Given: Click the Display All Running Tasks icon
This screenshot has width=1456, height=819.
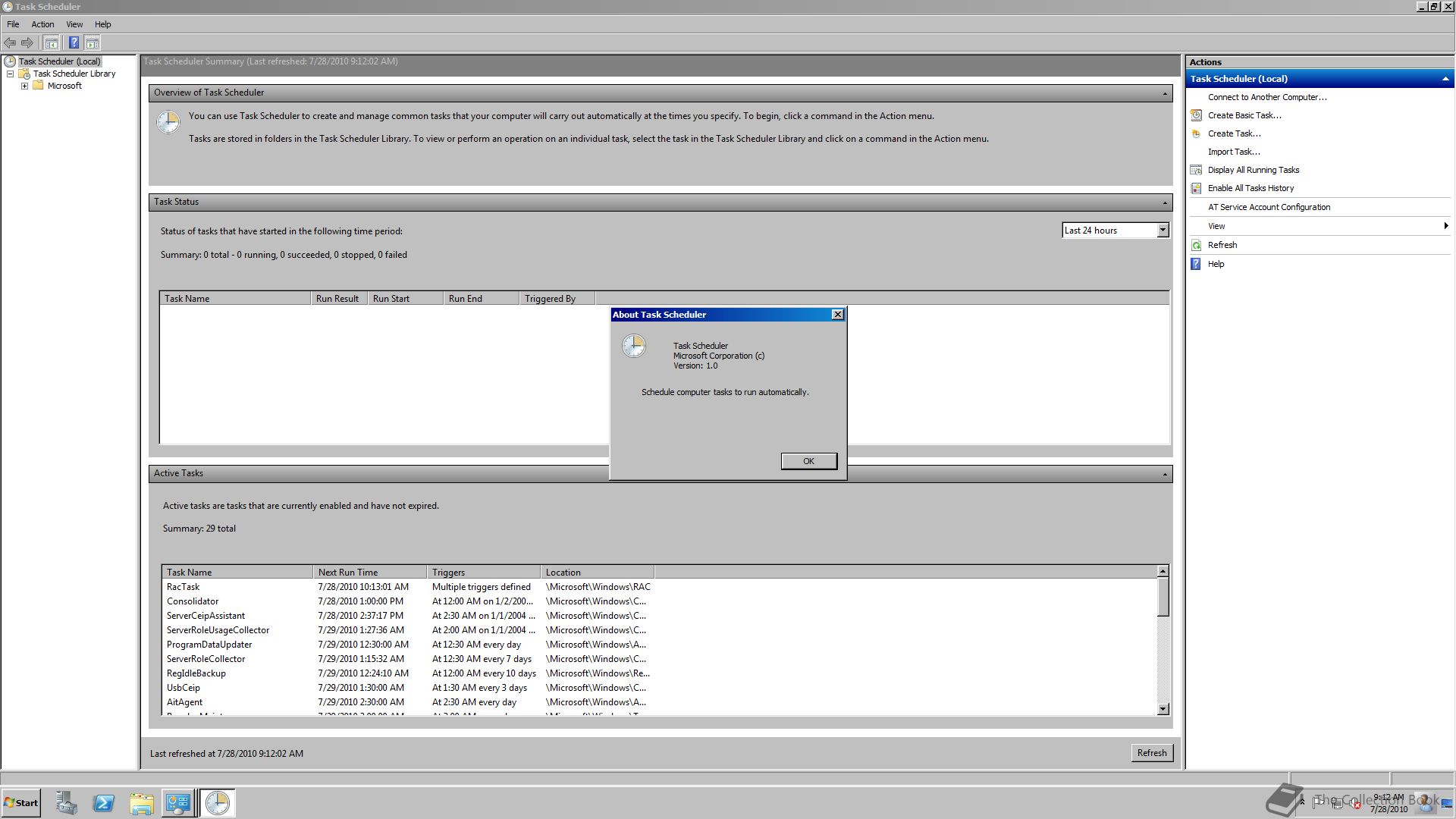Looking at the screenshot, I should pyautogui.click(x=1196, y=170).
